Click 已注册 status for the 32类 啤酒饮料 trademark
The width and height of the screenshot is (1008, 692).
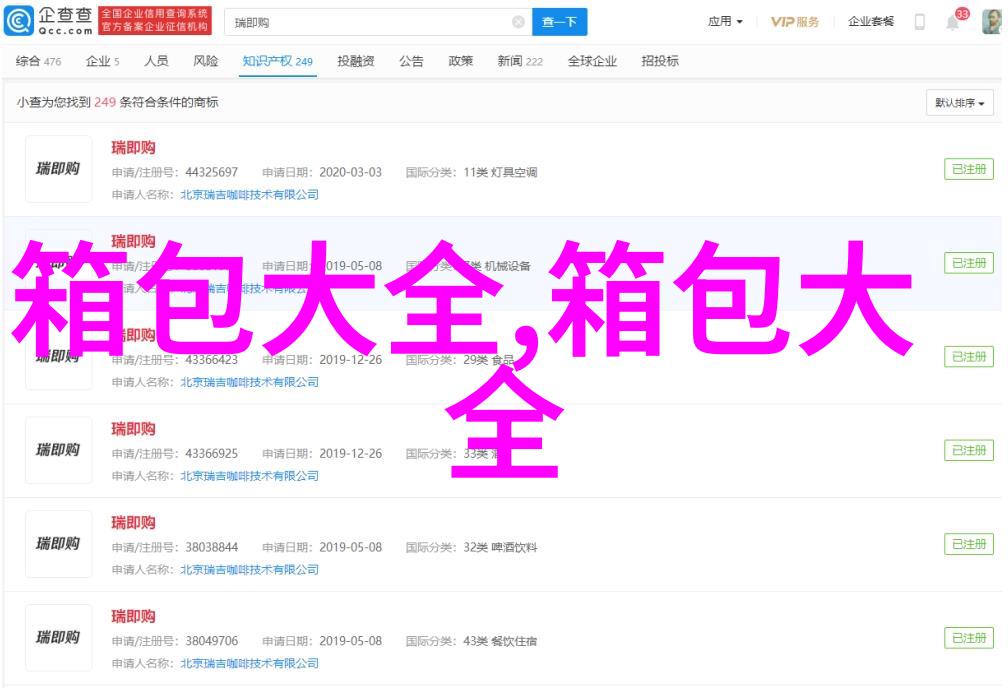969,544
